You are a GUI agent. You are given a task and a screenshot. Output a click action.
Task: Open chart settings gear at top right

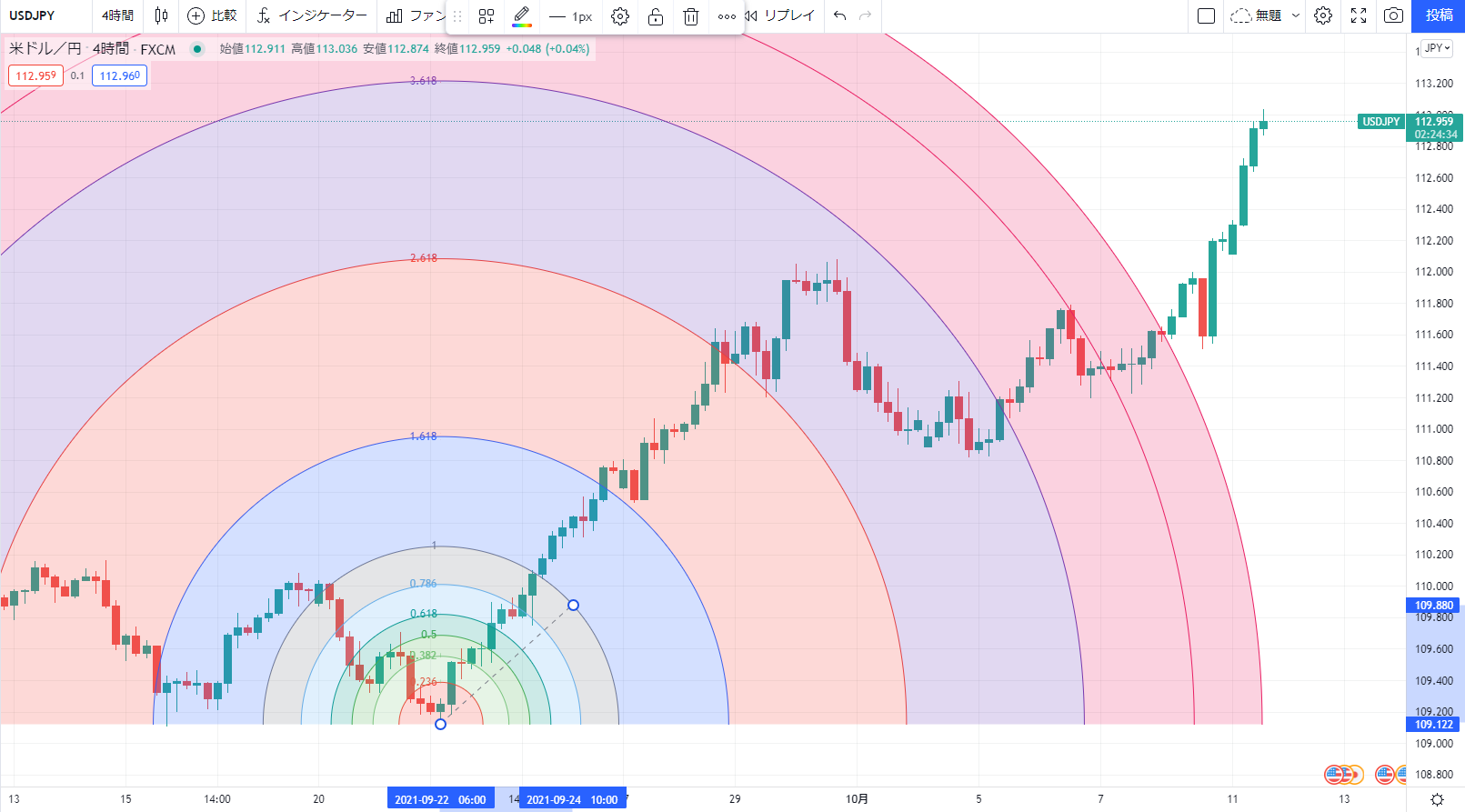[1323, 15]
